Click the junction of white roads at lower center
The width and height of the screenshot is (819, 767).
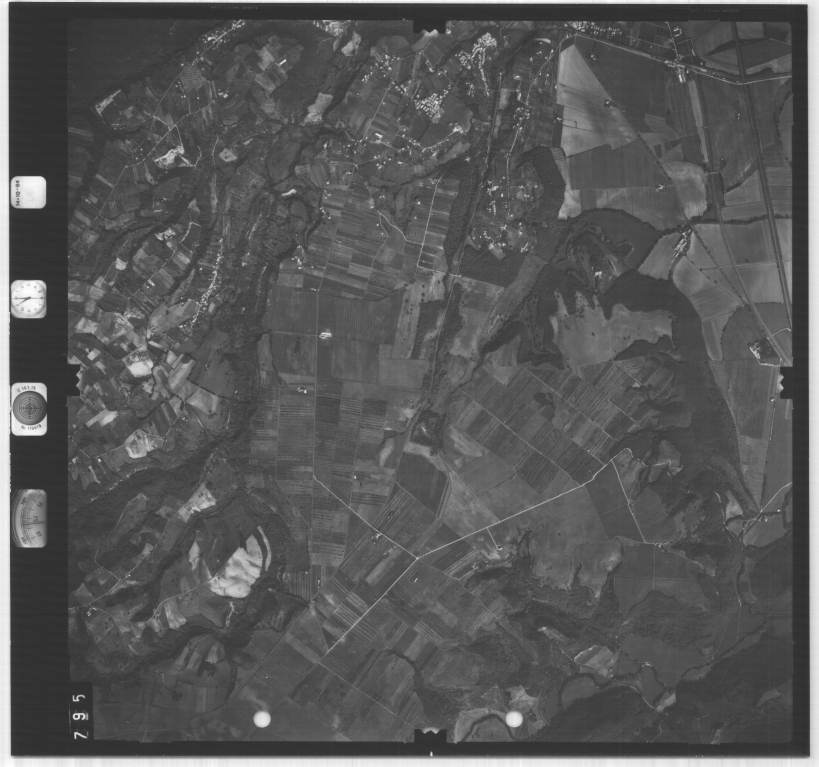418,556
